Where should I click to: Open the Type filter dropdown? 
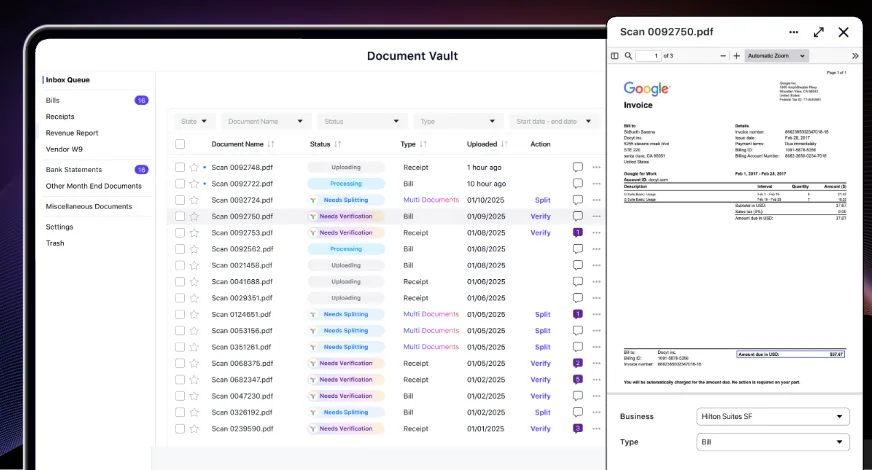pos(458,121)
